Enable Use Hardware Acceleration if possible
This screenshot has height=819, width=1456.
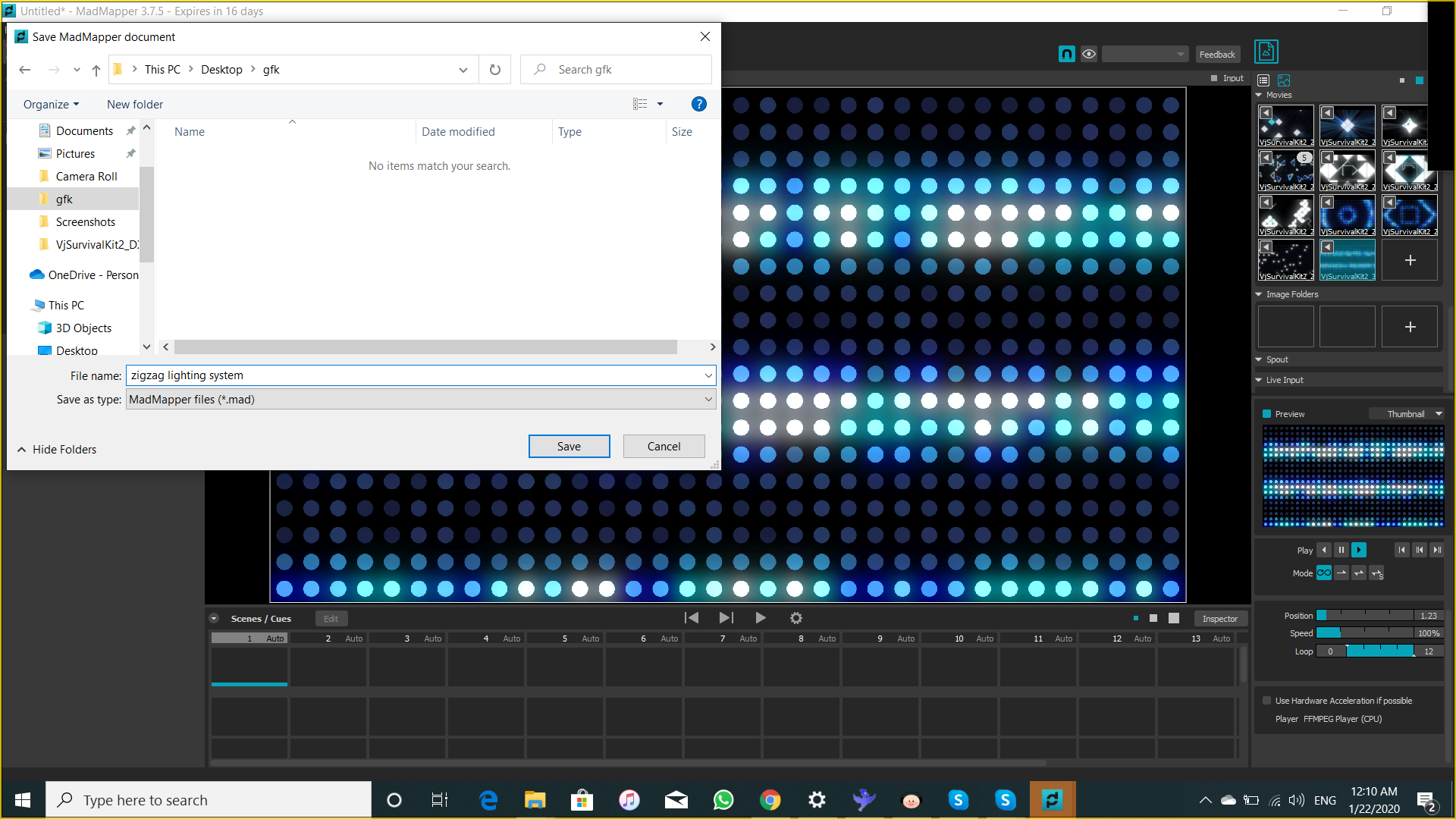pyautogui.click(x=1266, y=701)
